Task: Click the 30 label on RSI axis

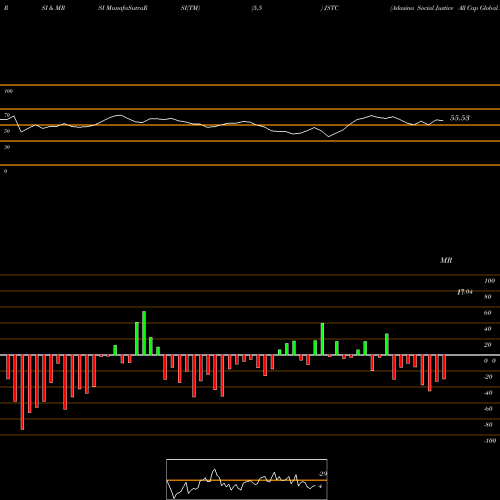Action: click(7, 147)
